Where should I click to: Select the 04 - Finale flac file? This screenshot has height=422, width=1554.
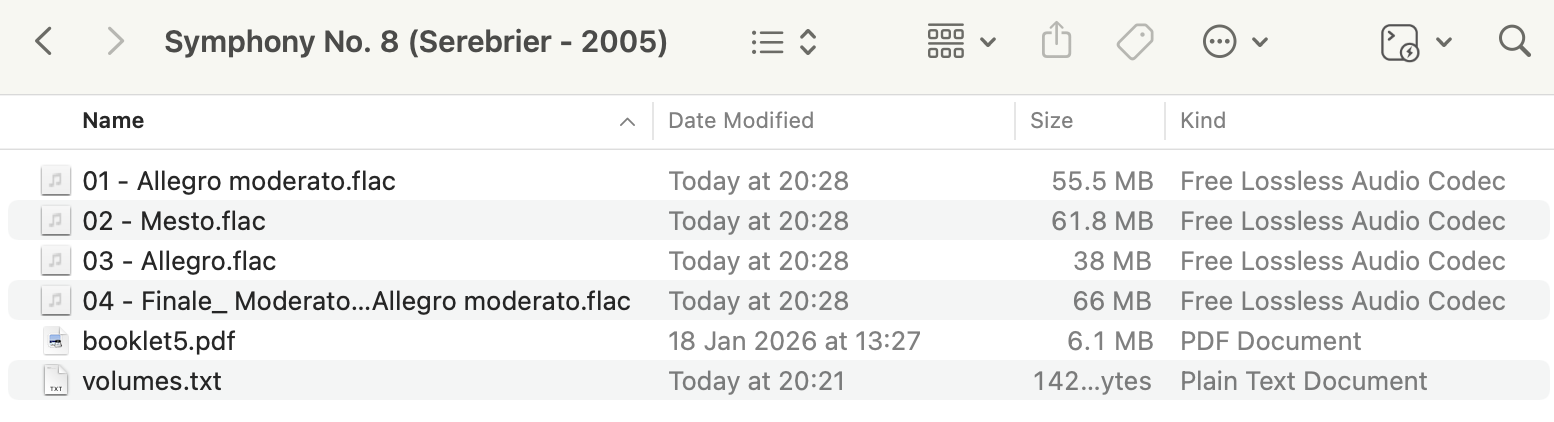point(356,301)
